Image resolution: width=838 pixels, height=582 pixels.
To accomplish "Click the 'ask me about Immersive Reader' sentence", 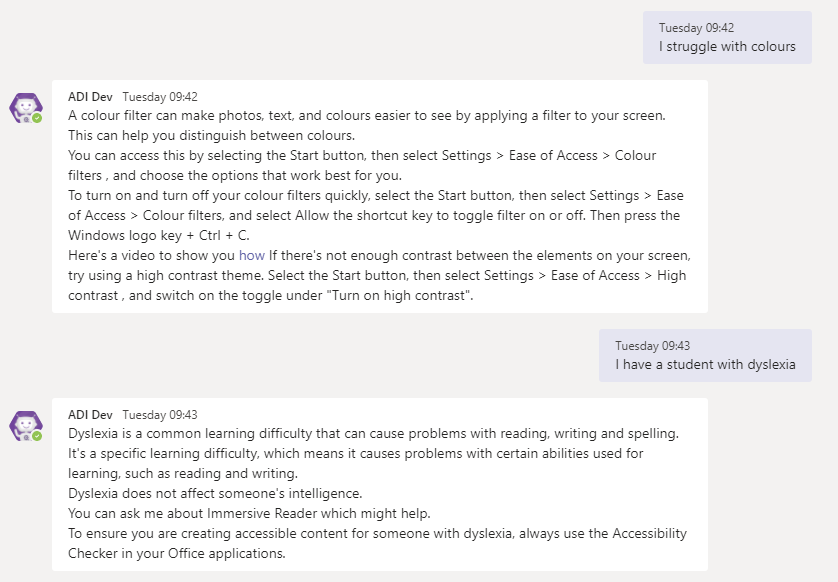I will pos(249,513).
